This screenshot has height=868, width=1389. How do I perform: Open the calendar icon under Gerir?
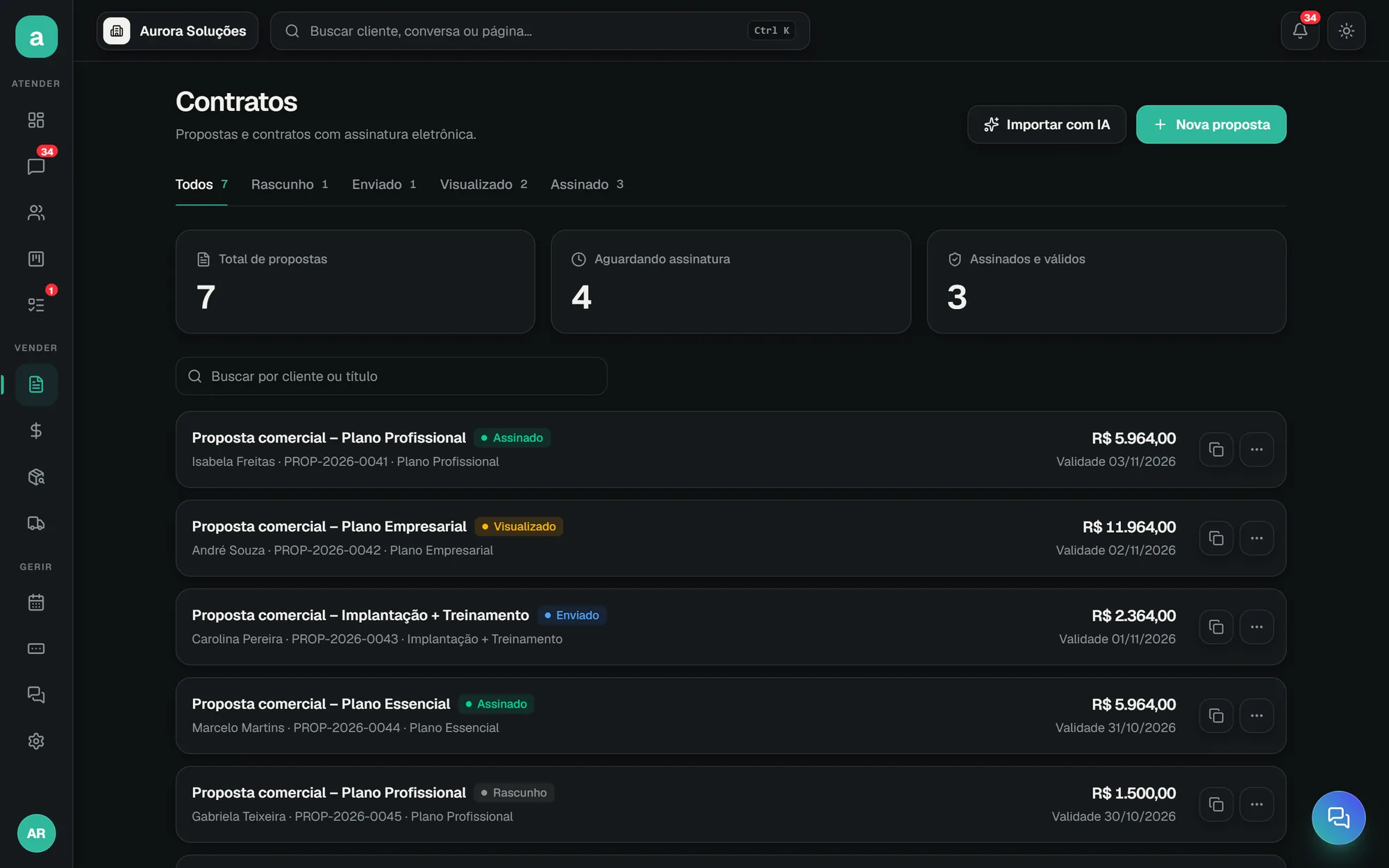pos(36,602)
